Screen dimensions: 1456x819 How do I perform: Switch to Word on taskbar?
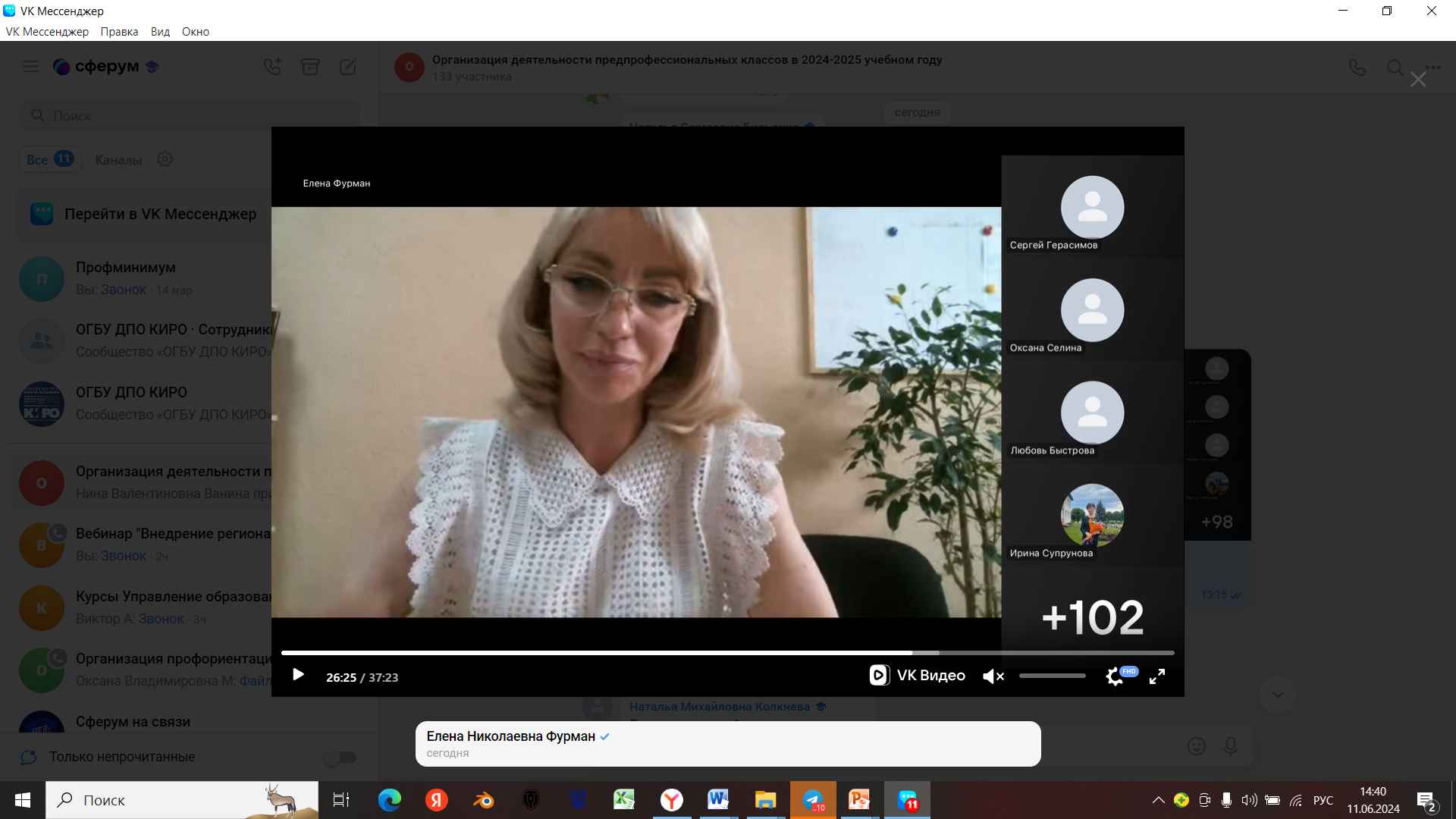pyautogui.click(x=718, y=800)
